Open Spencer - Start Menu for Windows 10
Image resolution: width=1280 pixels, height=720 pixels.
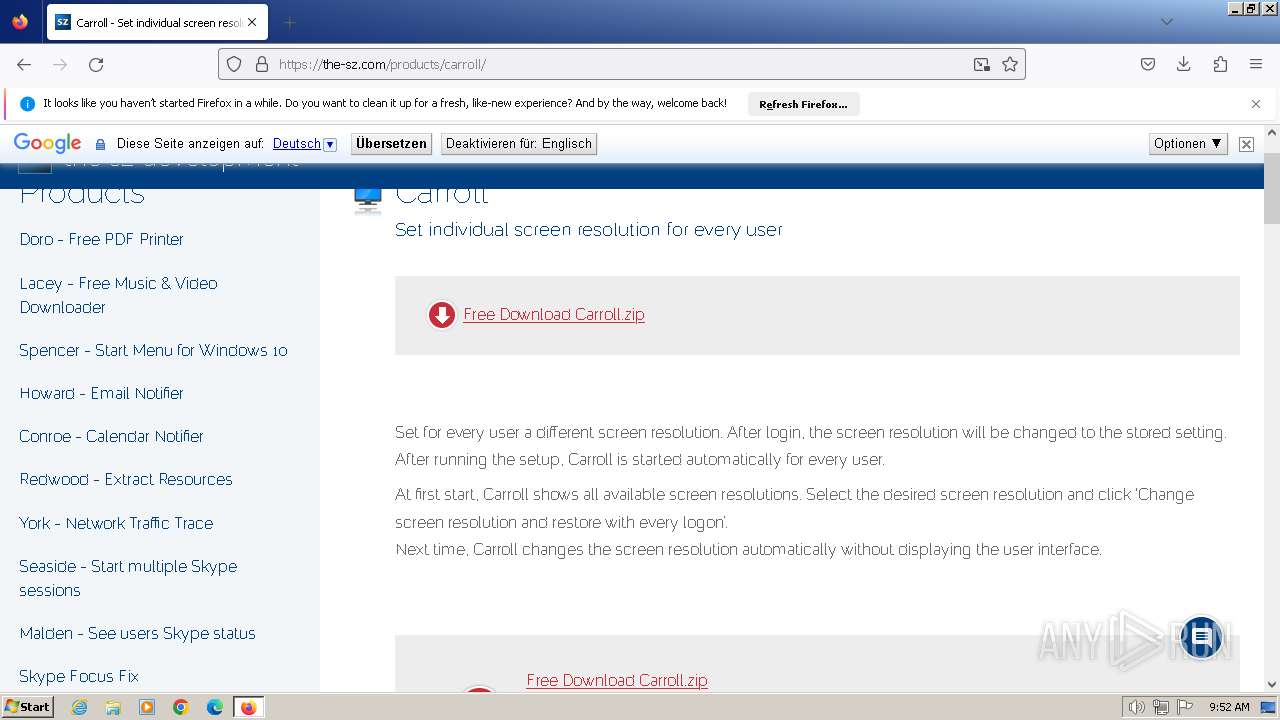[x=153, y=350]
